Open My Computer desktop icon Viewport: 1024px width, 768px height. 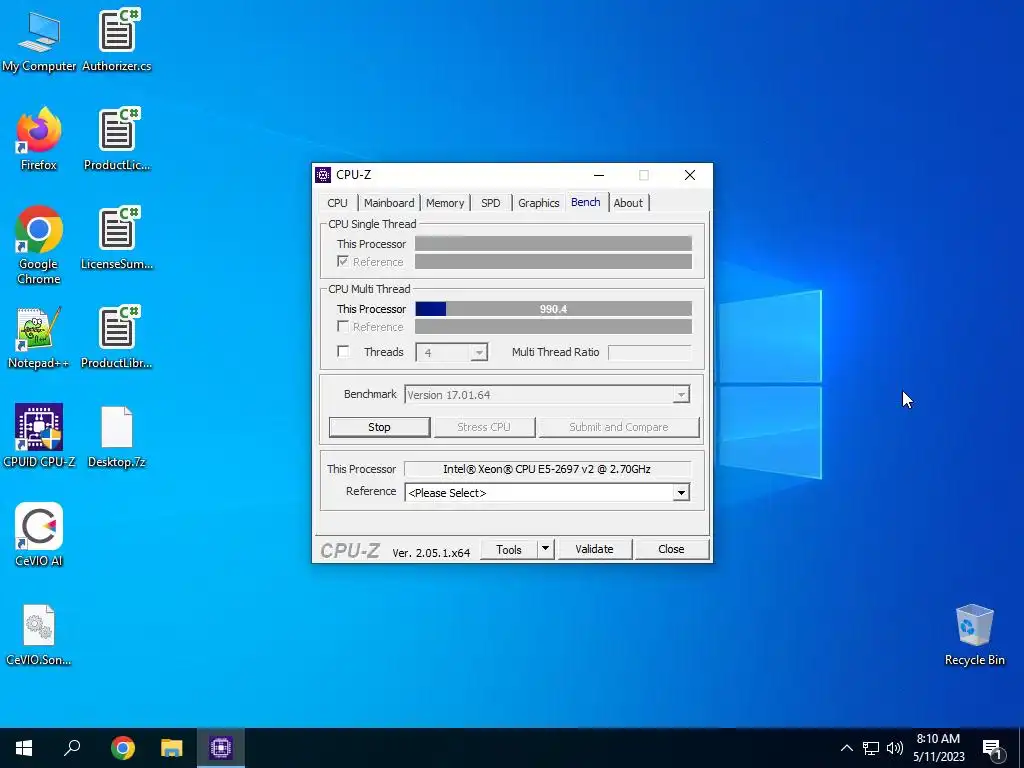(39, 40)
